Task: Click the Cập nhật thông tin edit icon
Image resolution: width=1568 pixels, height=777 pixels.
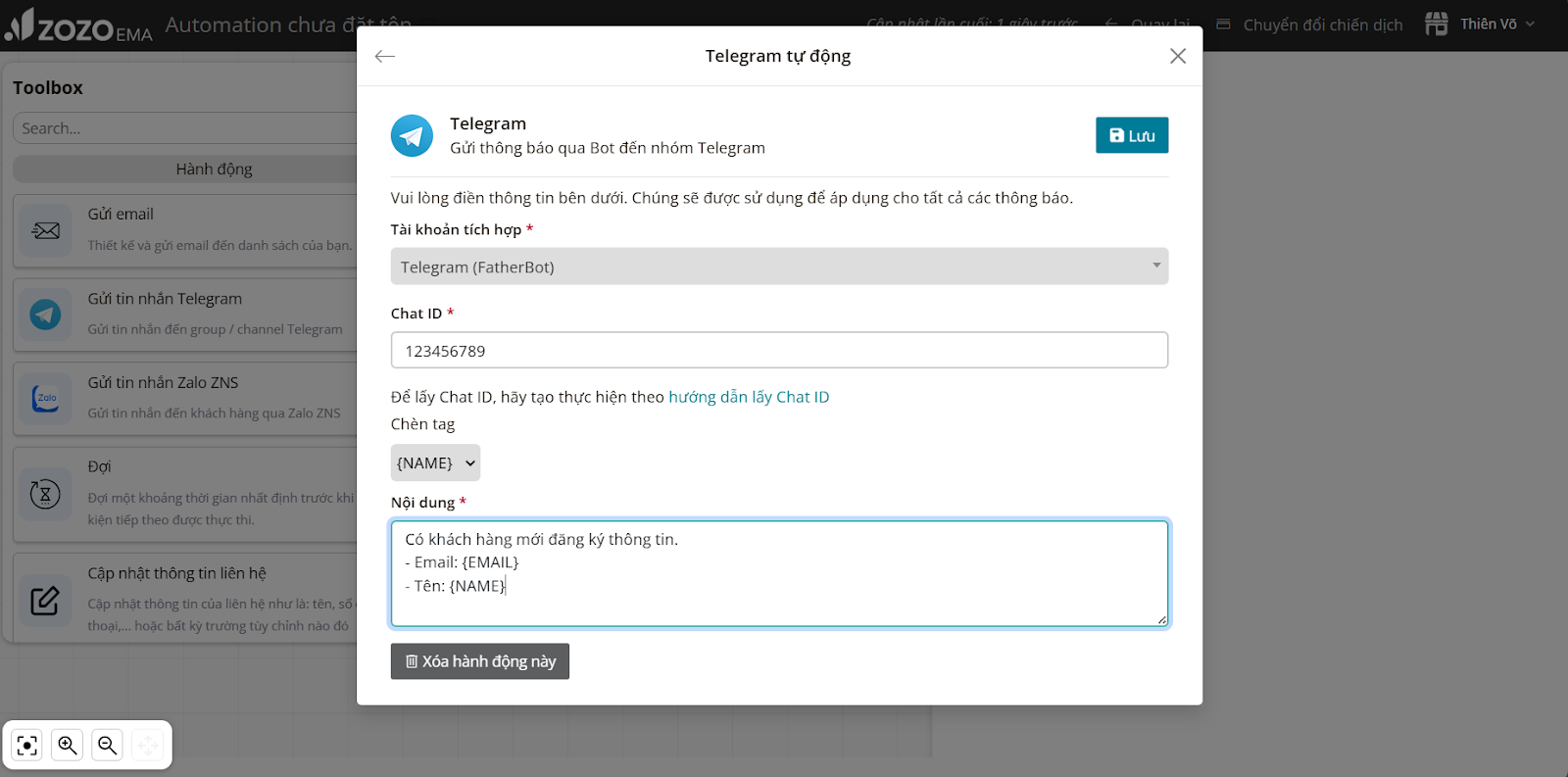Action: (45, 600)
